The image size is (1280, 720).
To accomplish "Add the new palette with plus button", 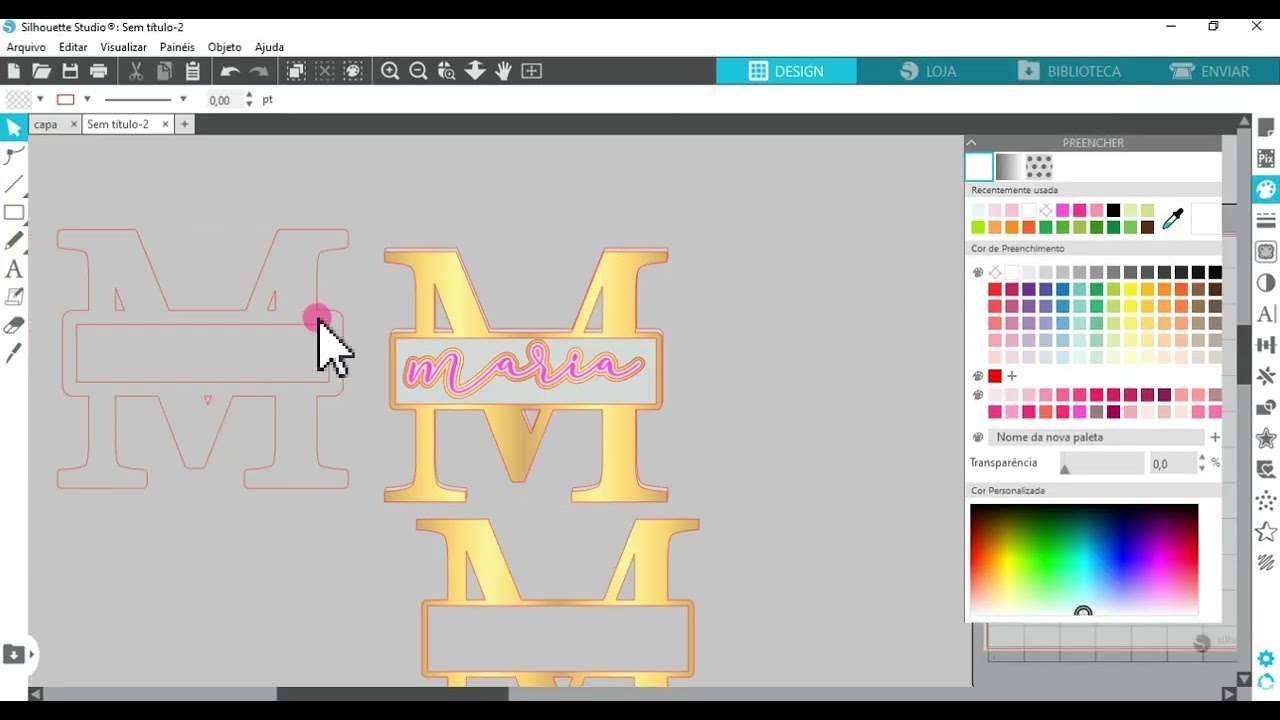I will click(1215, 437).
